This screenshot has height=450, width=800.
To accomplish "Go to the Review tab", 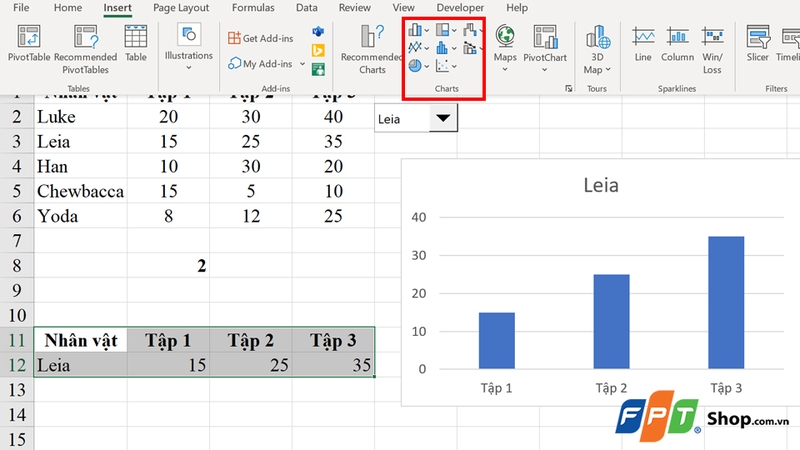I will coord(355,8).
